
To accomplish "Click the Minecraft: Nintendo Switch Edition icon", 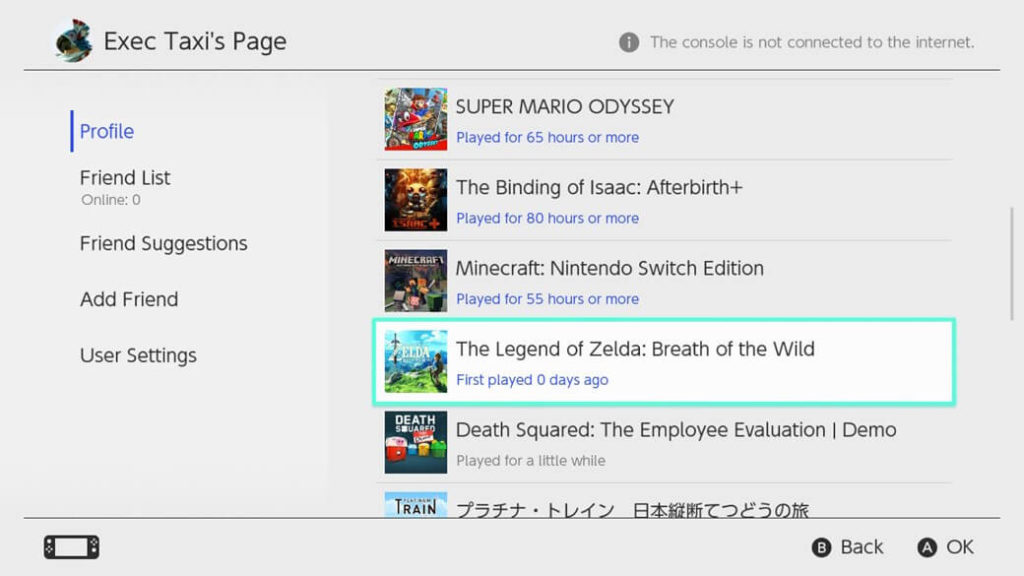I will tap(414, 280).
